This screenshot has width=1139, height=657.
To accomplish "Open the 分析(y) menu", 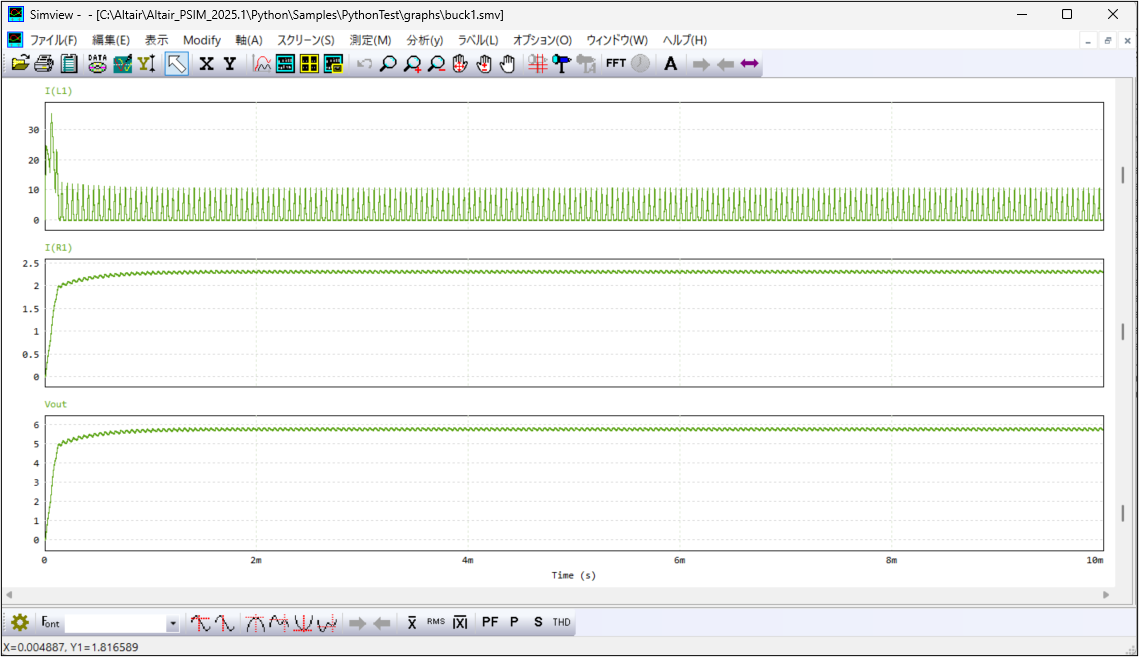I will [x=424, y=40].
